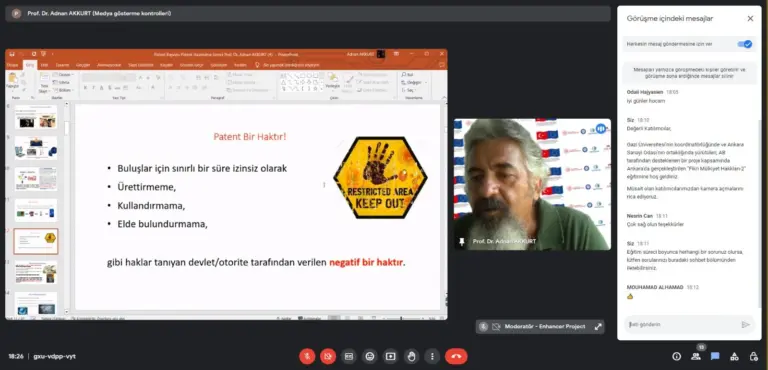Screen dimensions: 768x370
Task: Click the save icon in PowerPoint title bar
Action: pyautogui.click(x=12, y=54)
